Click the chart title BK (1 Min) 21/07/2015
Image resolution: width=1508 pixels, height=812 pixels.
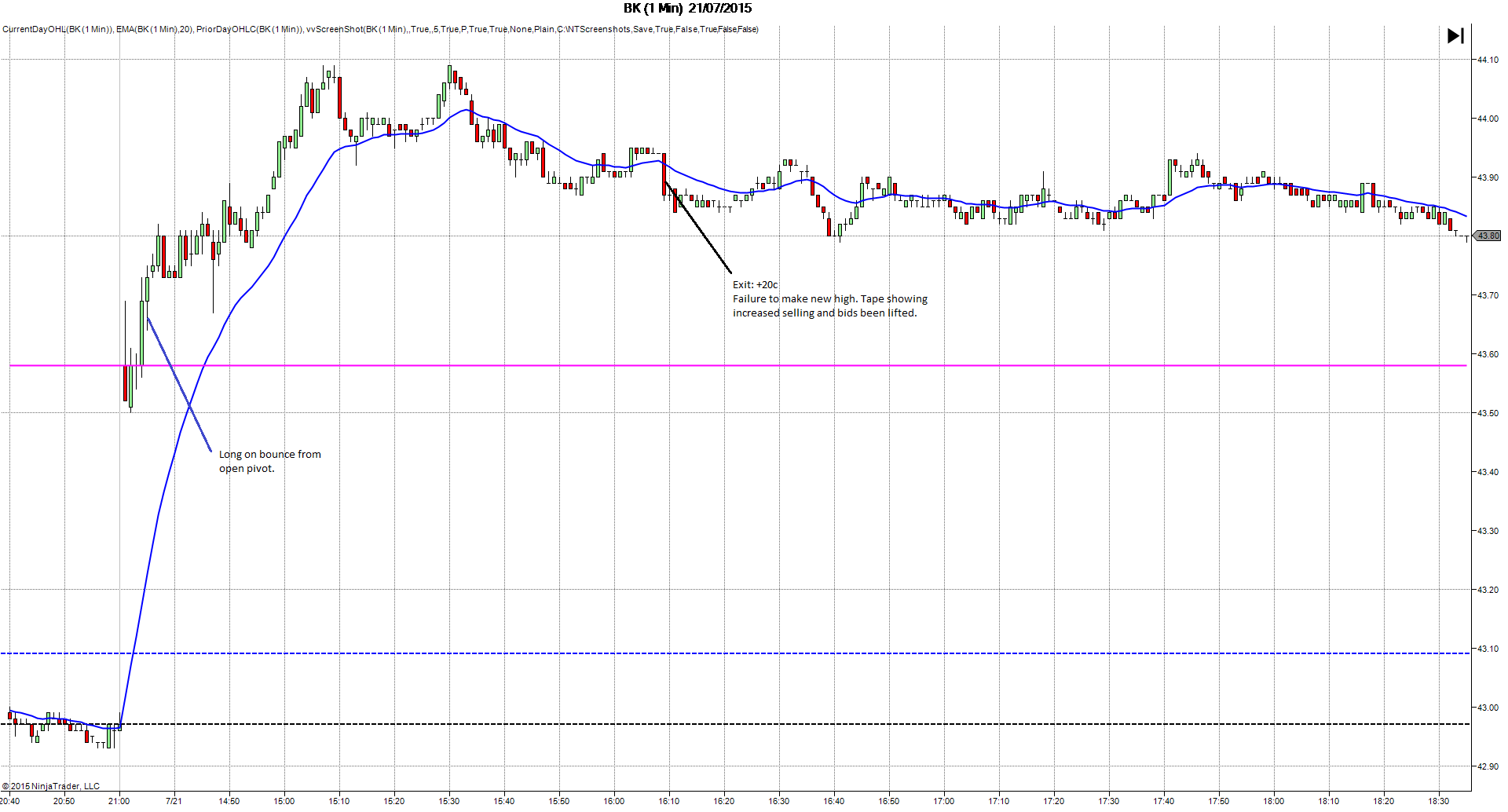tap(687, 9)
